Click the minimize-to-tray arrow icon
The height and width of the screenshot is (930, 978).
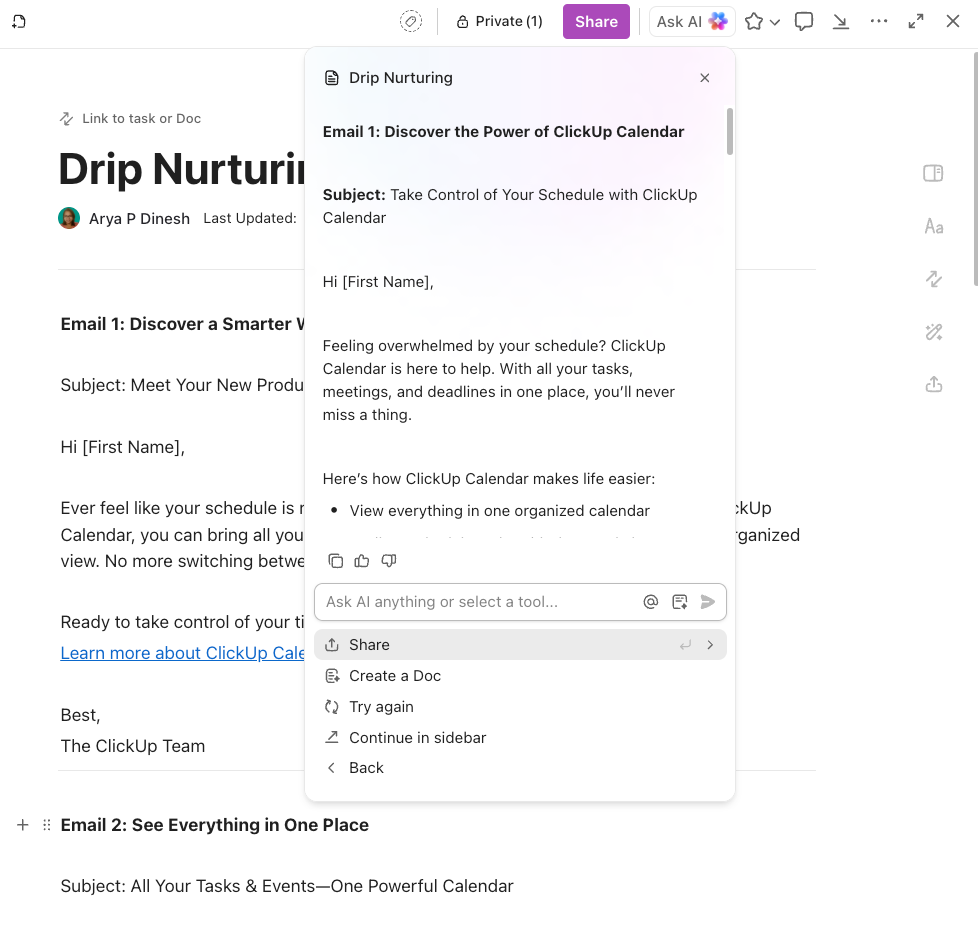841,22
